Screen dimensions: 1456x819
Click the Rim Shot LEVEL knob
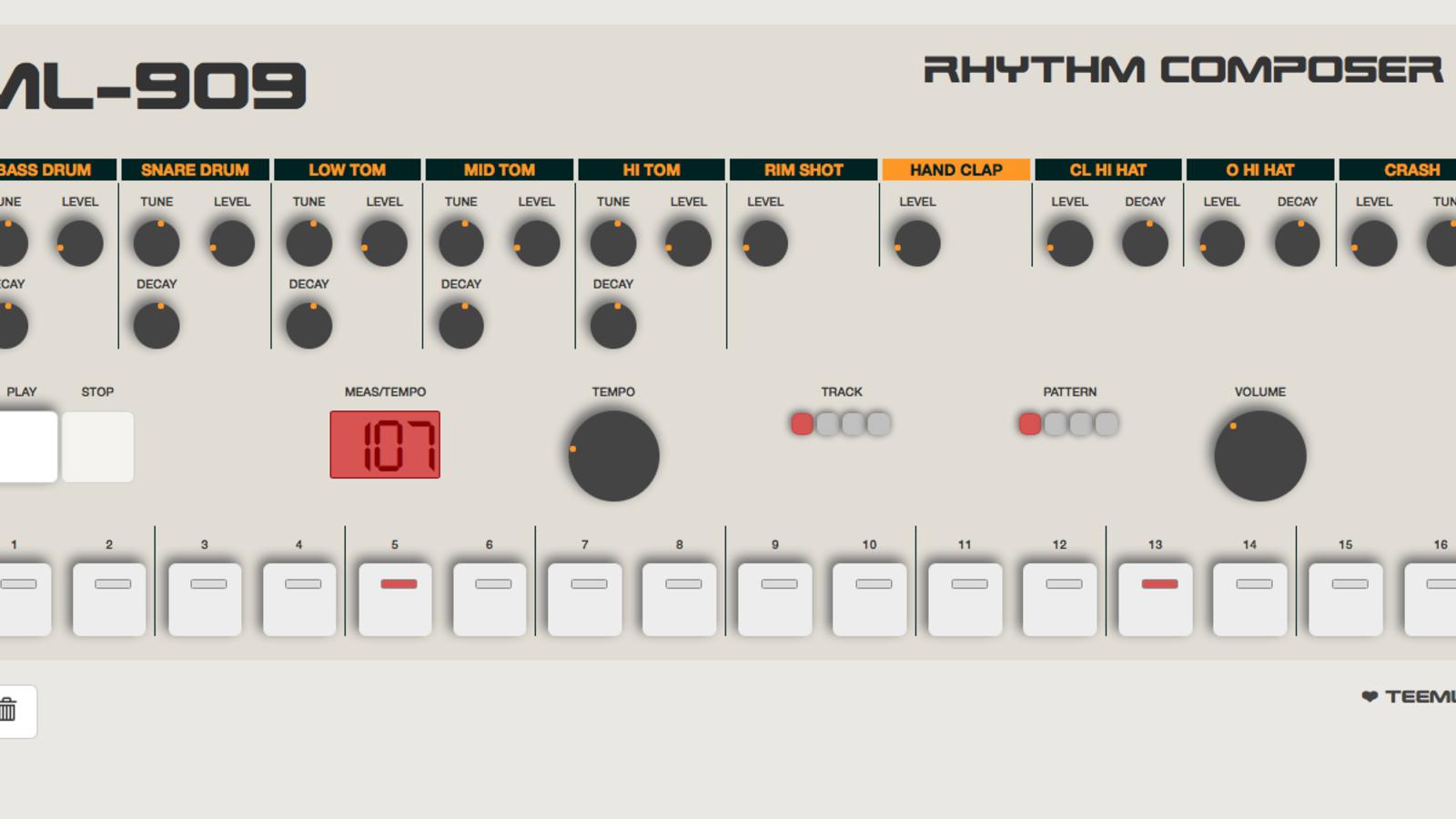tap(765, 243)
